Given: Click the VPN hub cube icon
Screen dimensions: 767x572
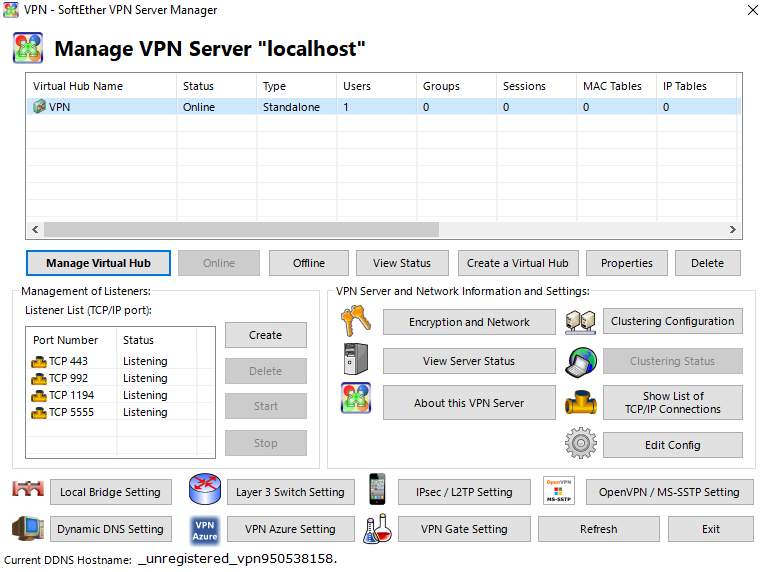Looking at the screenshot, I should (39, 107).
